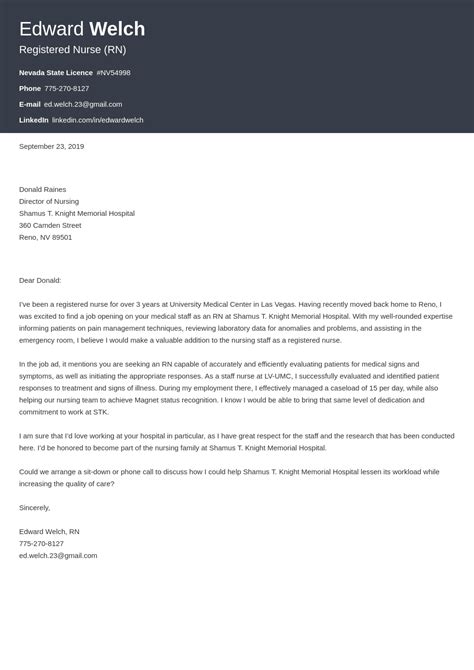Click the Dear Donald: salutation
This screenshot has width=474, height=670.
pyautogui.click(x=40, y=280)
